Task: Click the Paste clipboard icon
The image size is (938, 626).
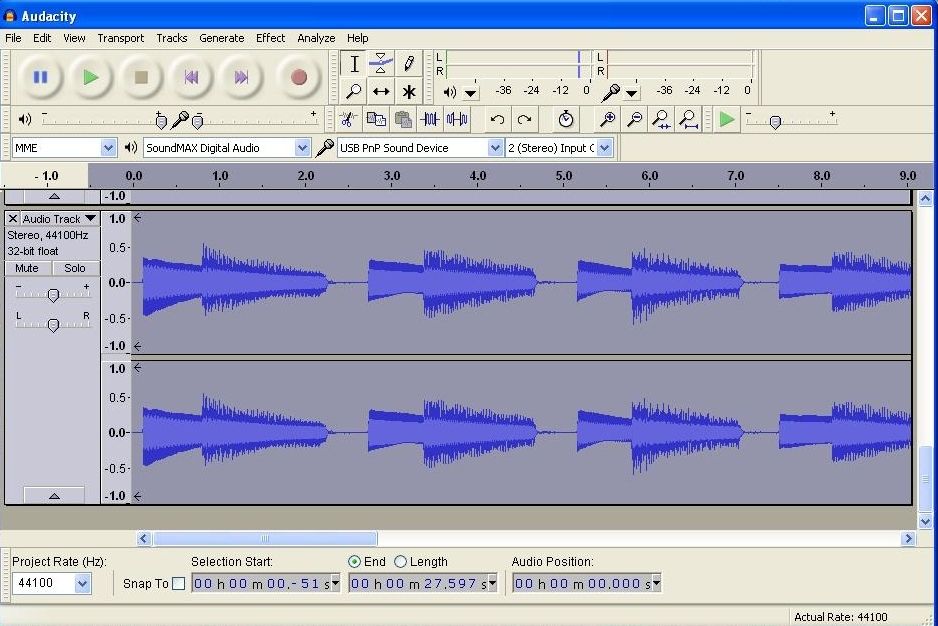Action: point(403,120)
